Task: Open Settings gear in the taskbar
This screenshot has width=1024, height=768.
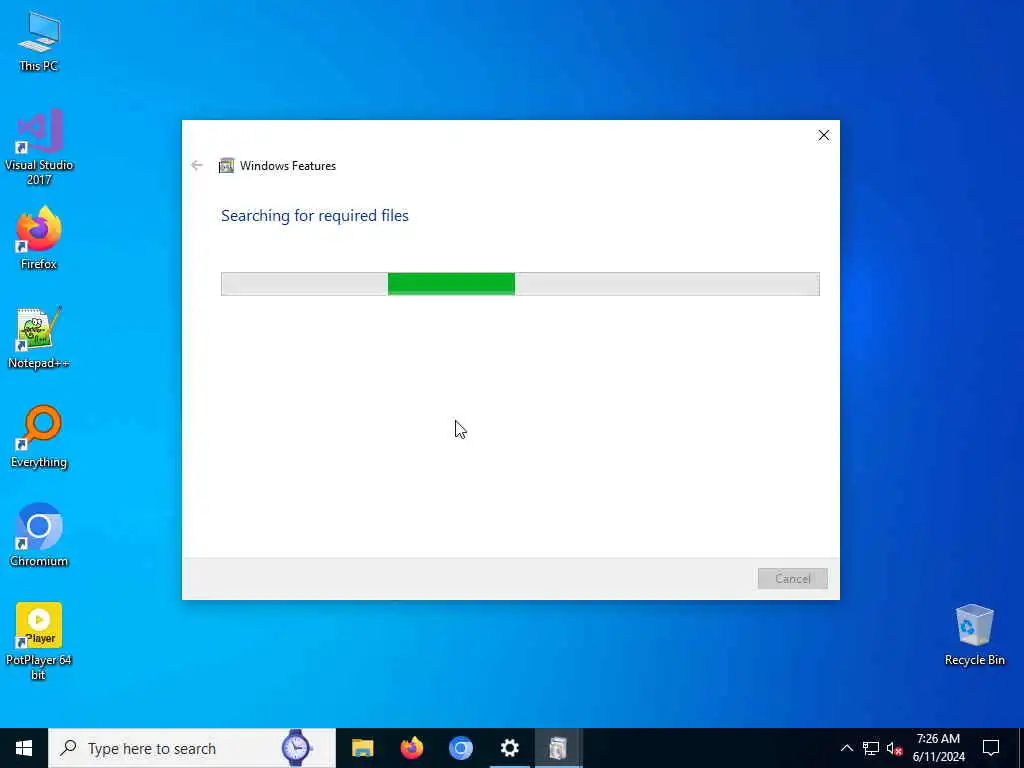Action: (509, 748)
